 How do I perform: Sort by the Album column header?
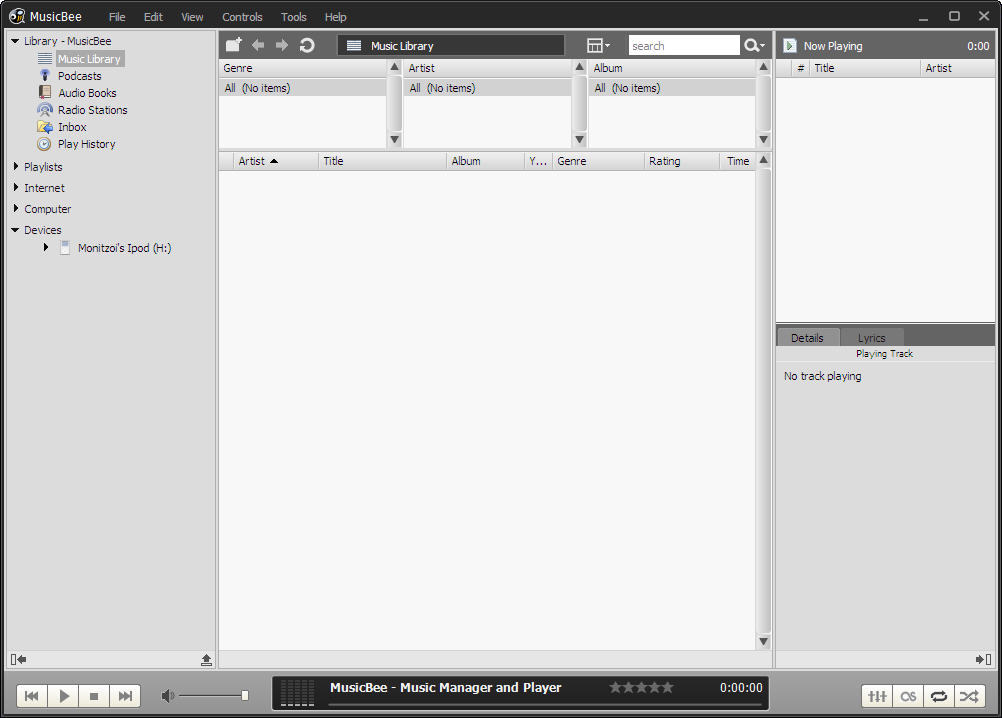tap(485, 161)
